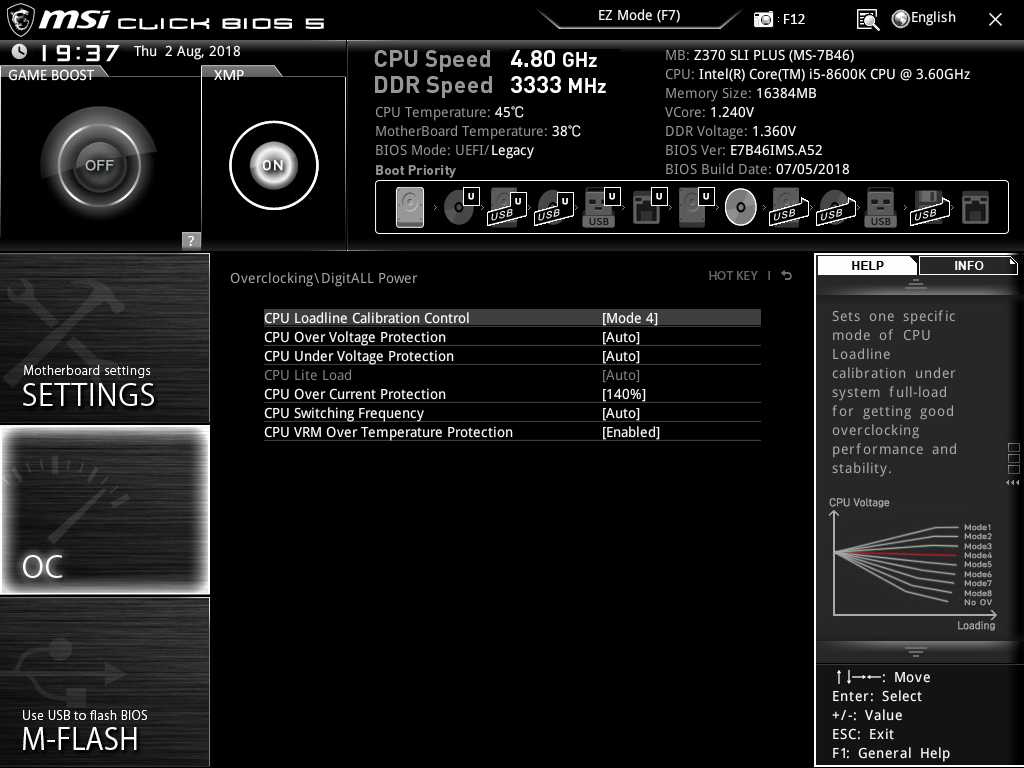Select CPU VRM Over Temperature Protection row
The height and width of the screenshot is (768, 1024).
(512, 432)
